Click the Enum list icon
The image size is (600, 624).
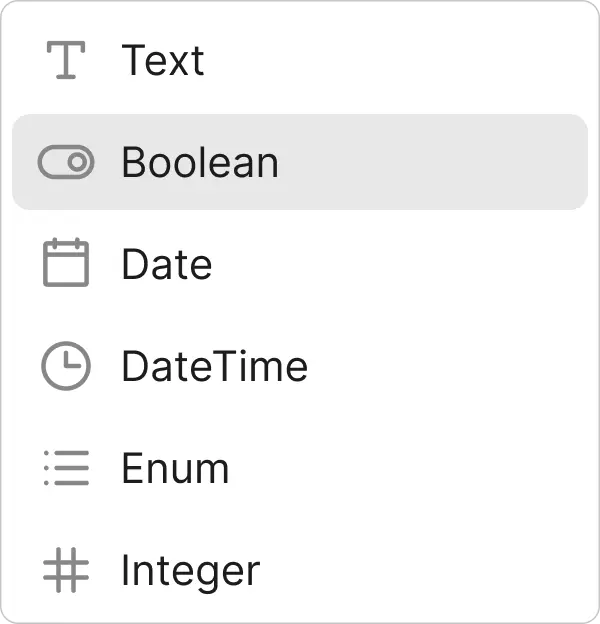click(x=66, y=468)
